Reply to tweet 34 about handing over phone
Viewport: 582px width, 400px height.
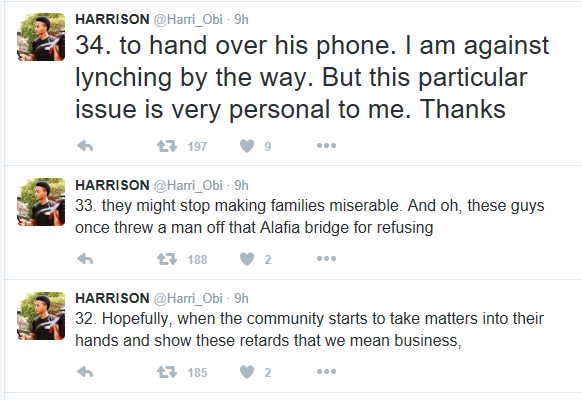pyautogui.click(x=85, y=146)
